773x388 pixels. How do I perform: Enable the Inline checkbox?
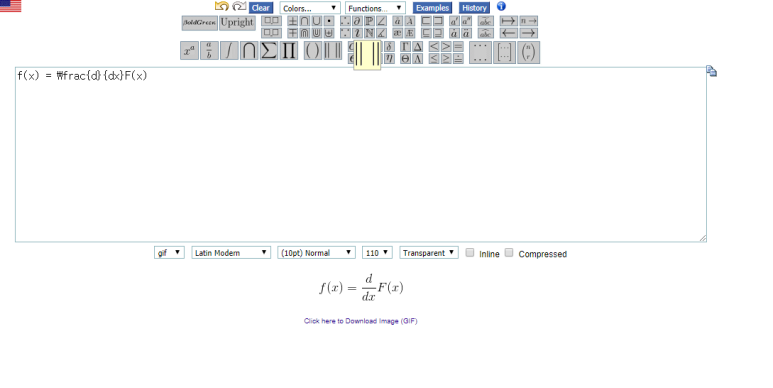click(x=470, y=252)
